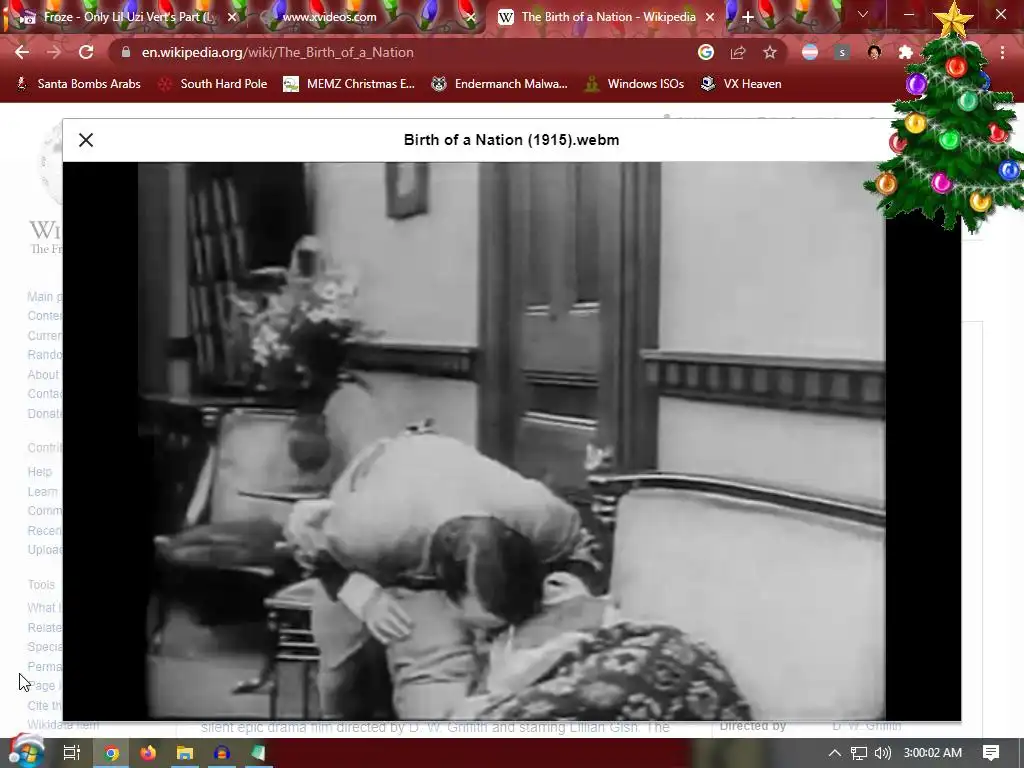This screenshot has height=768, width=1024.
Task: Close the Birth of a Nation Wikipedia tab
Action: pos(710,17)
